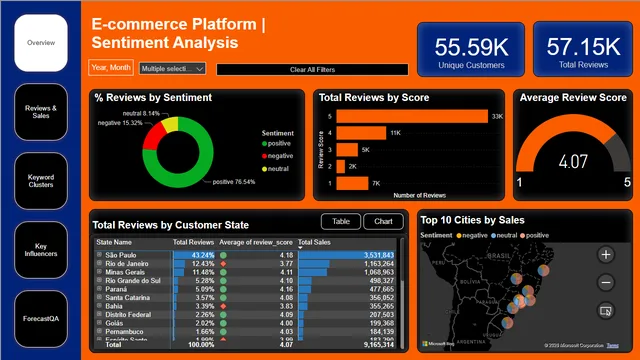Open Keyword Clusters page
The image size is (640, 360).
coord(41,181)
